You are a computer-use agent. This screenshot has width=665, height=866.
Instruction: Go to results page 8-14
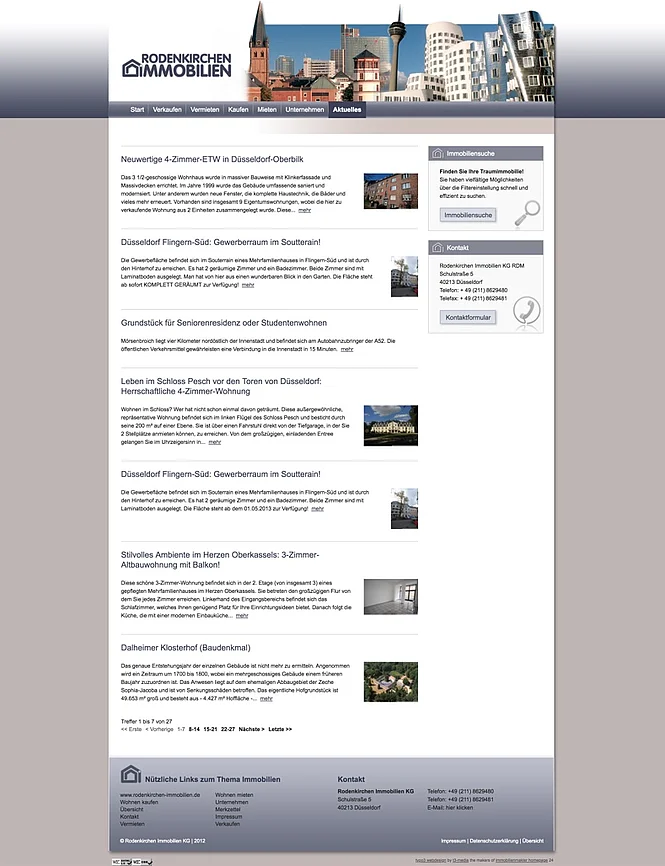194,729
